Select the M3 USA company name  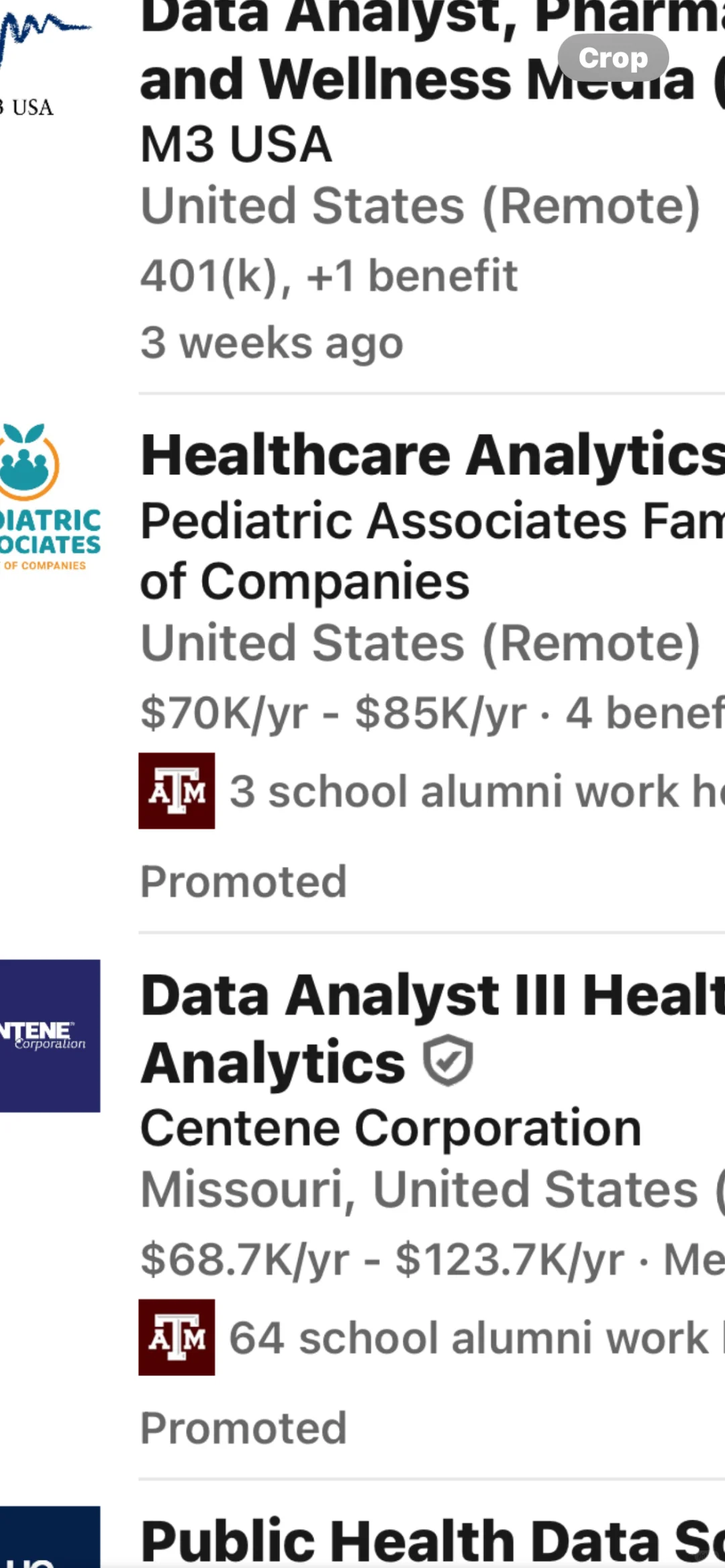[x=236, y=144]
